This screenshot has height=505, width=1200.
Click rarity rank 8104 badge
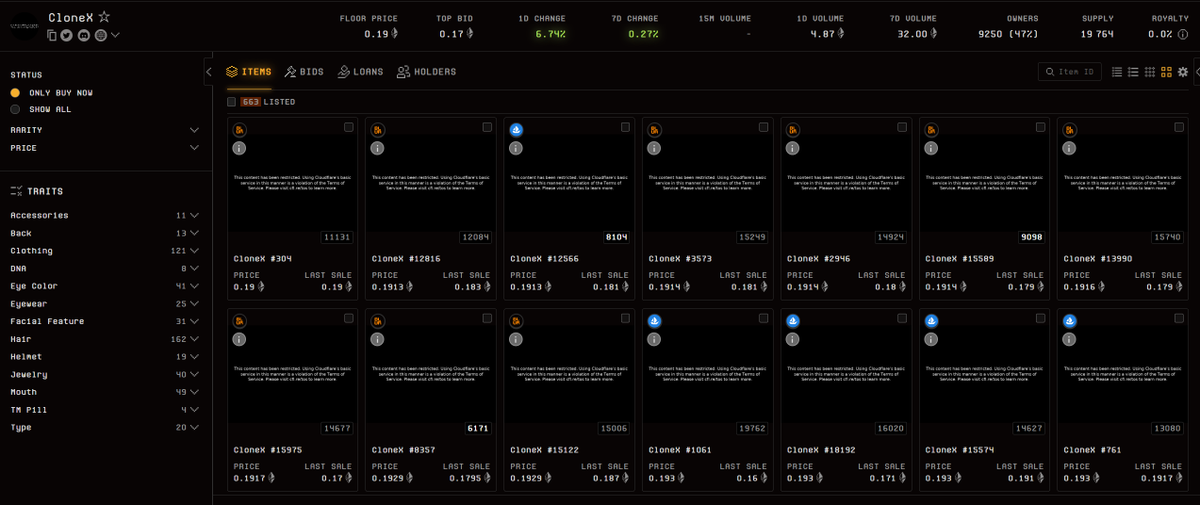[617, 237]
